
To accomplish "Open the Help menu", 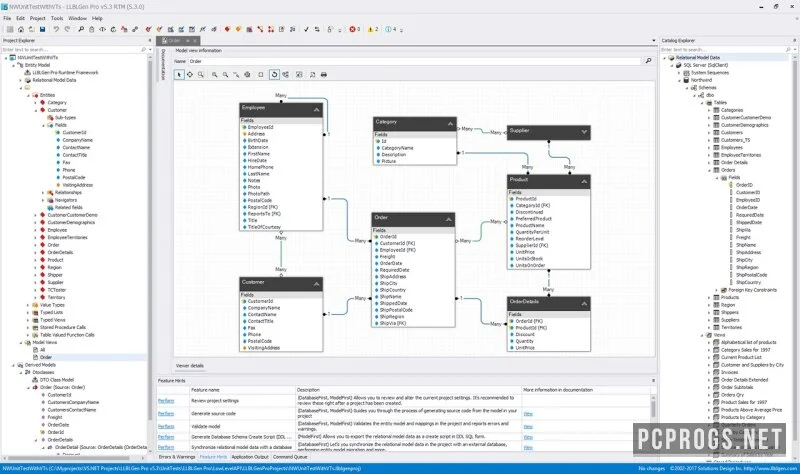I will coord(97,18).
